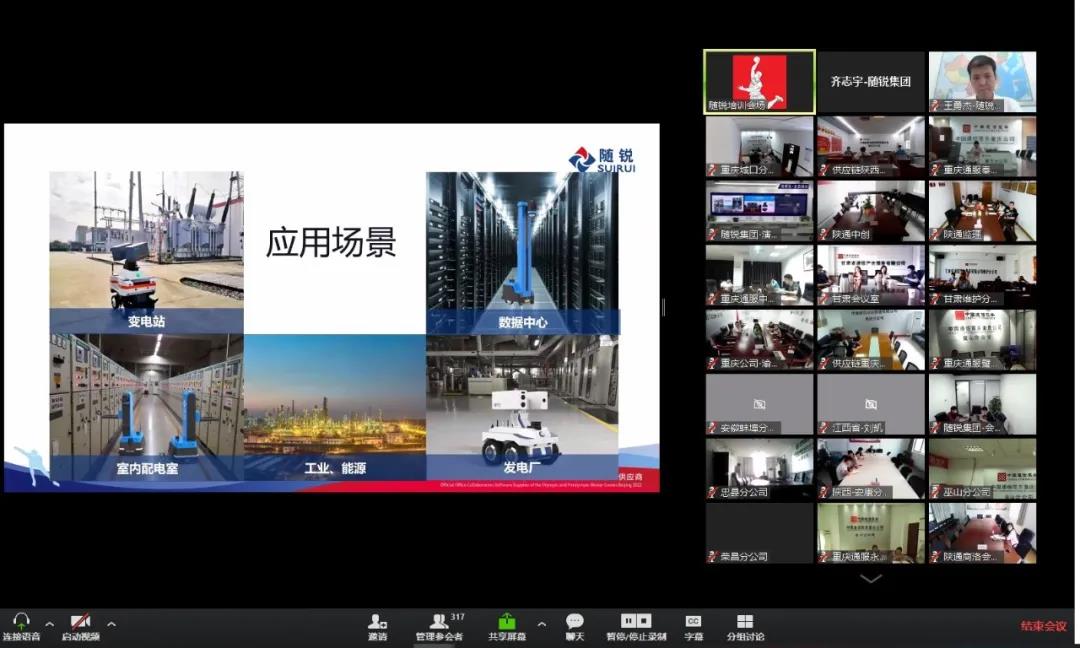Click the 字幕 CC captions icon
The image size is (1080, 648).
[693, 621]
